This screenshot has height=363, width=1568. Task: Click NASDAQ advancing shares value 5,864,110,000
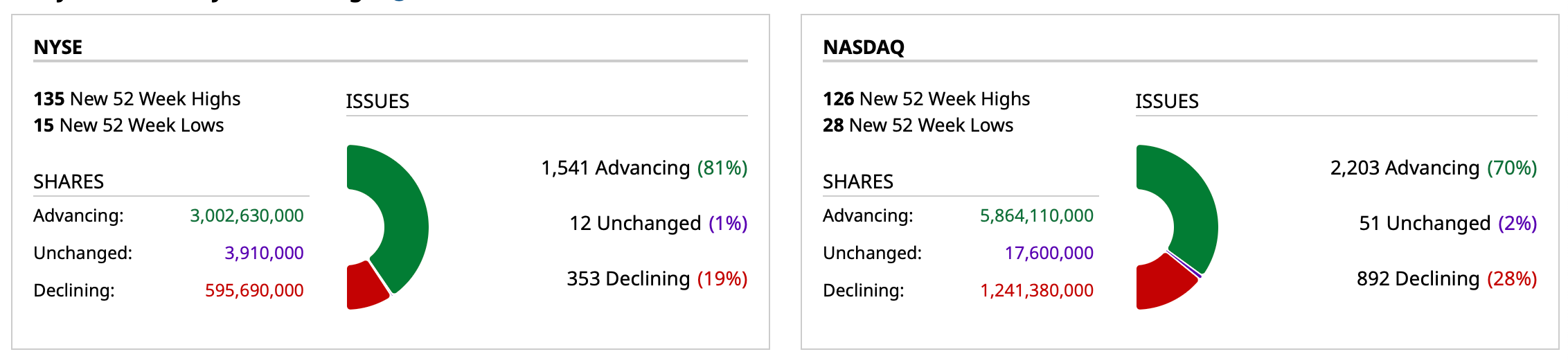pyautogui.click(x=1037, y=215)
